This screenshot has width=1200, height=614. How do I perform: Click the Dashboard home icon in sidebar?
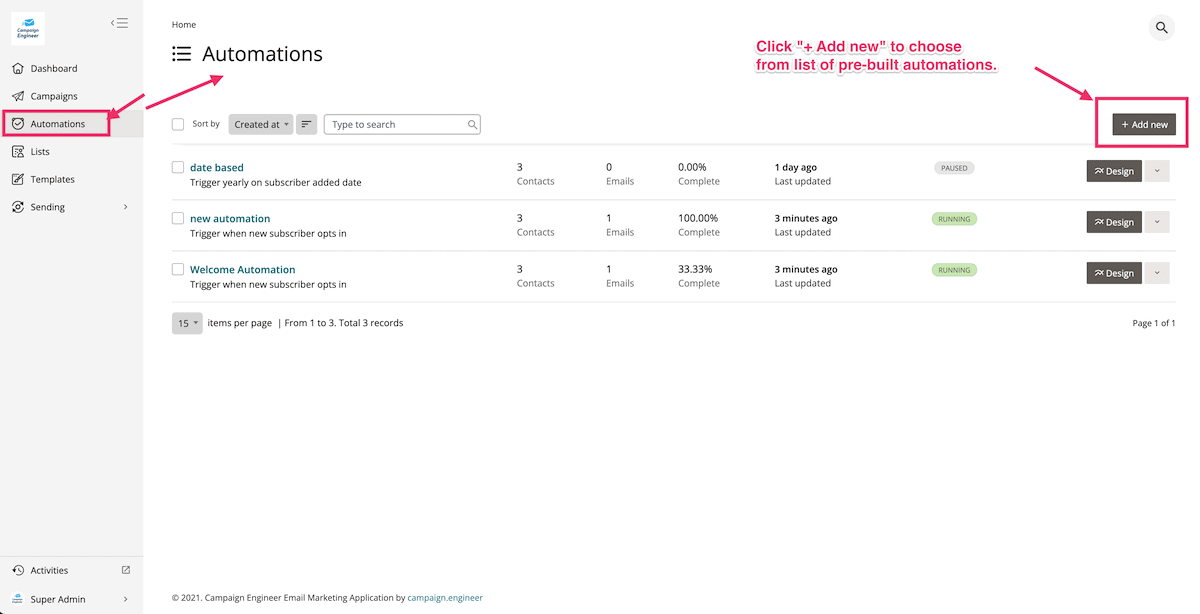tap(18, 69)
